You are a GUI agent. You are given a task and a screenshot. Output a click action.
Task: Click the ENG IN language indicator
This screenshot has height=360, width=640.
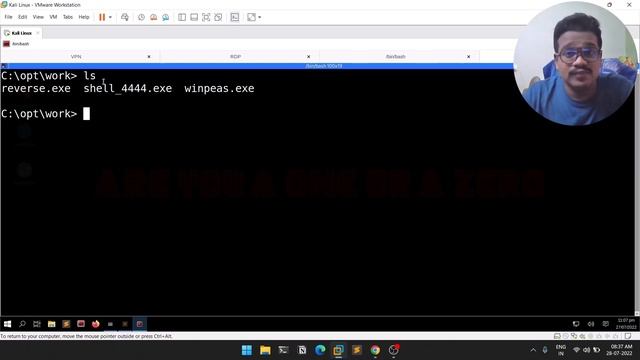(561, 350)
